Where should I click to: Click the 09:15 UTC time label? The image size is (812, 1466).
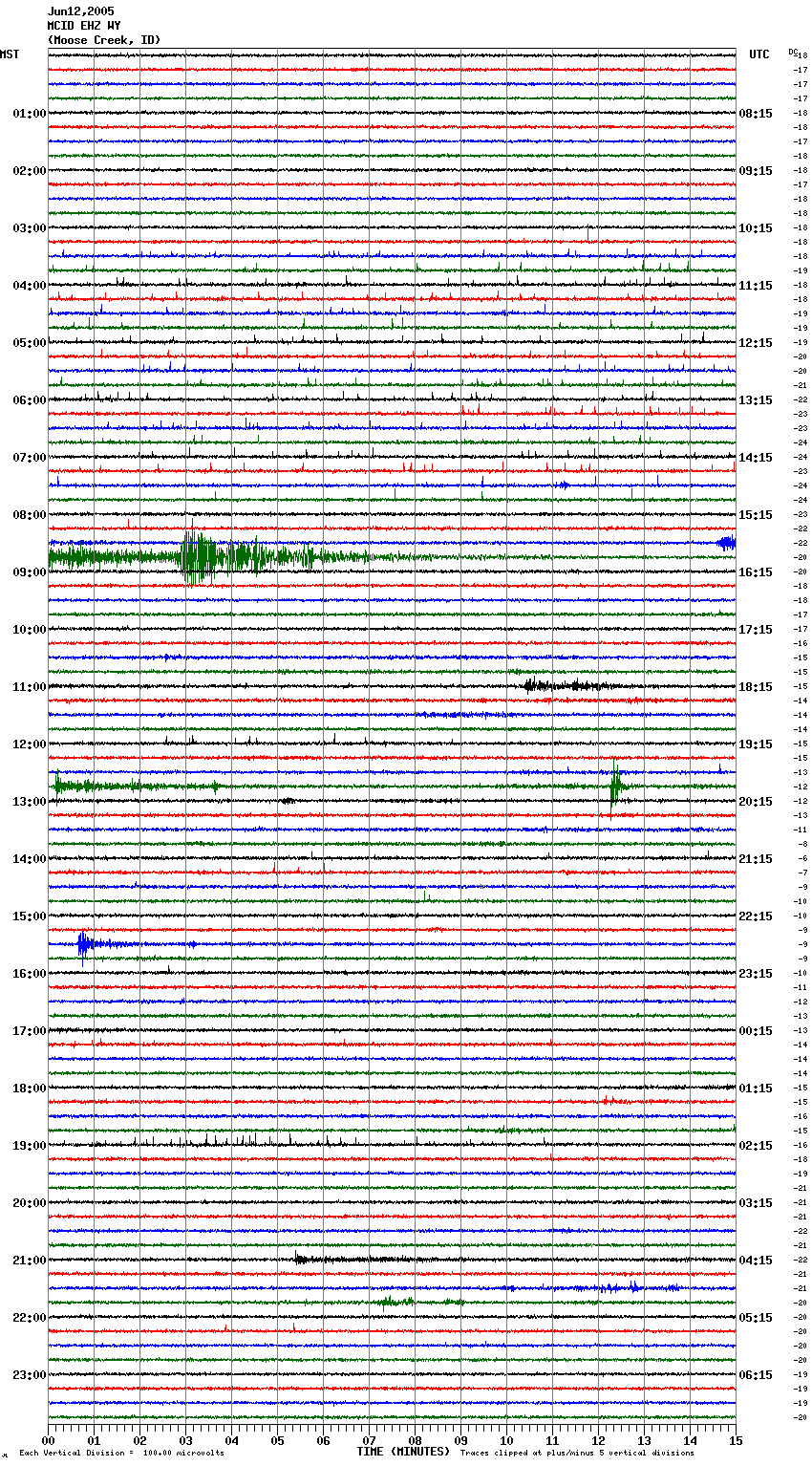pos(756,171)
